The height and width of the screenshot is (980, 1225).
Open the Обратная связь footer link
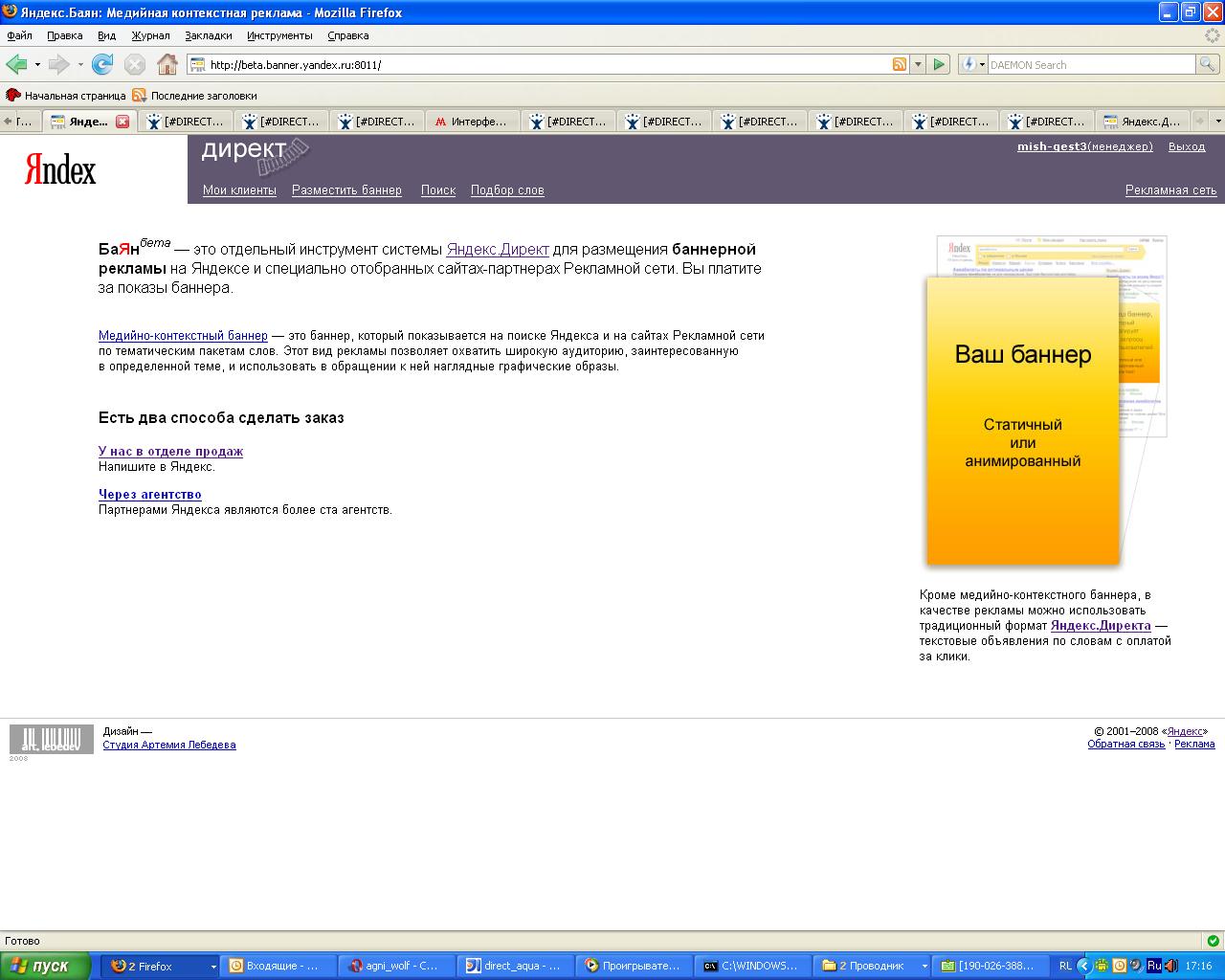tap(1126, 744)
